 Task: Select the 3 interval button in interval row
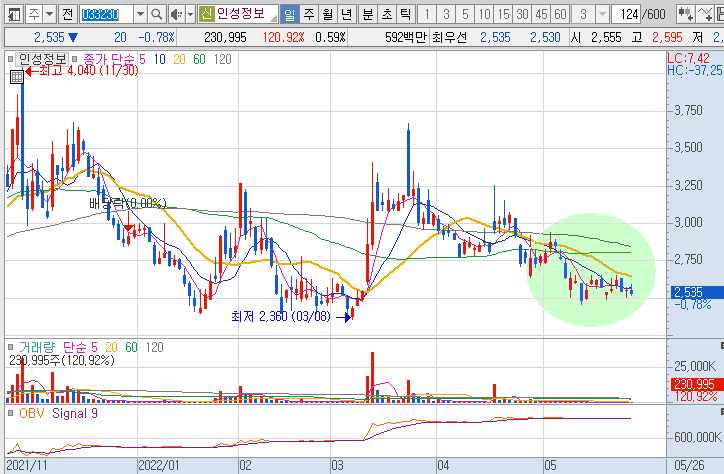(446, 14)
